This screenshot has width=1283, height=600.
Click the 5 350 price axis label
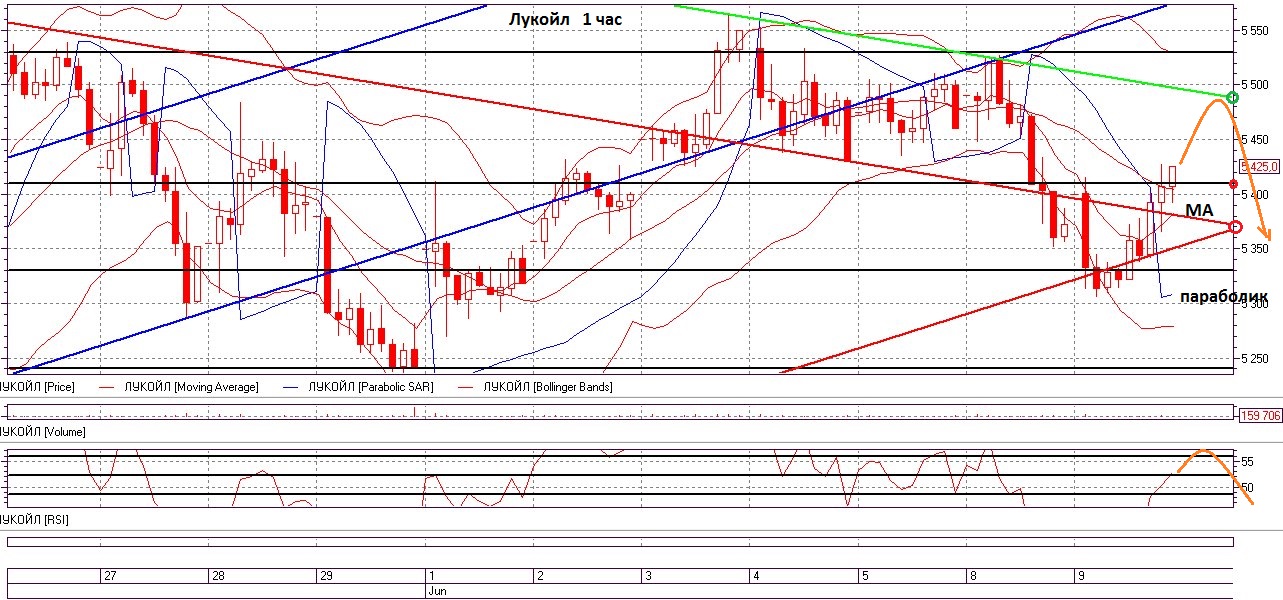coord(1255,249)
